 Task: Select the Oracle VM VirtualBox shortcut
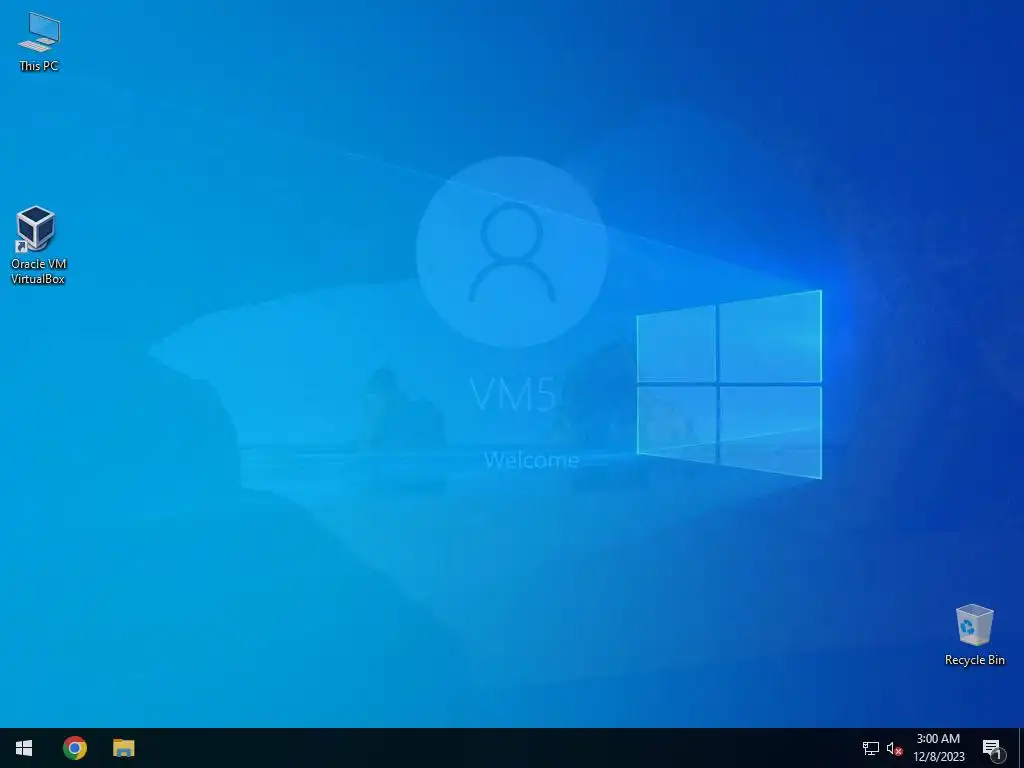39,245
